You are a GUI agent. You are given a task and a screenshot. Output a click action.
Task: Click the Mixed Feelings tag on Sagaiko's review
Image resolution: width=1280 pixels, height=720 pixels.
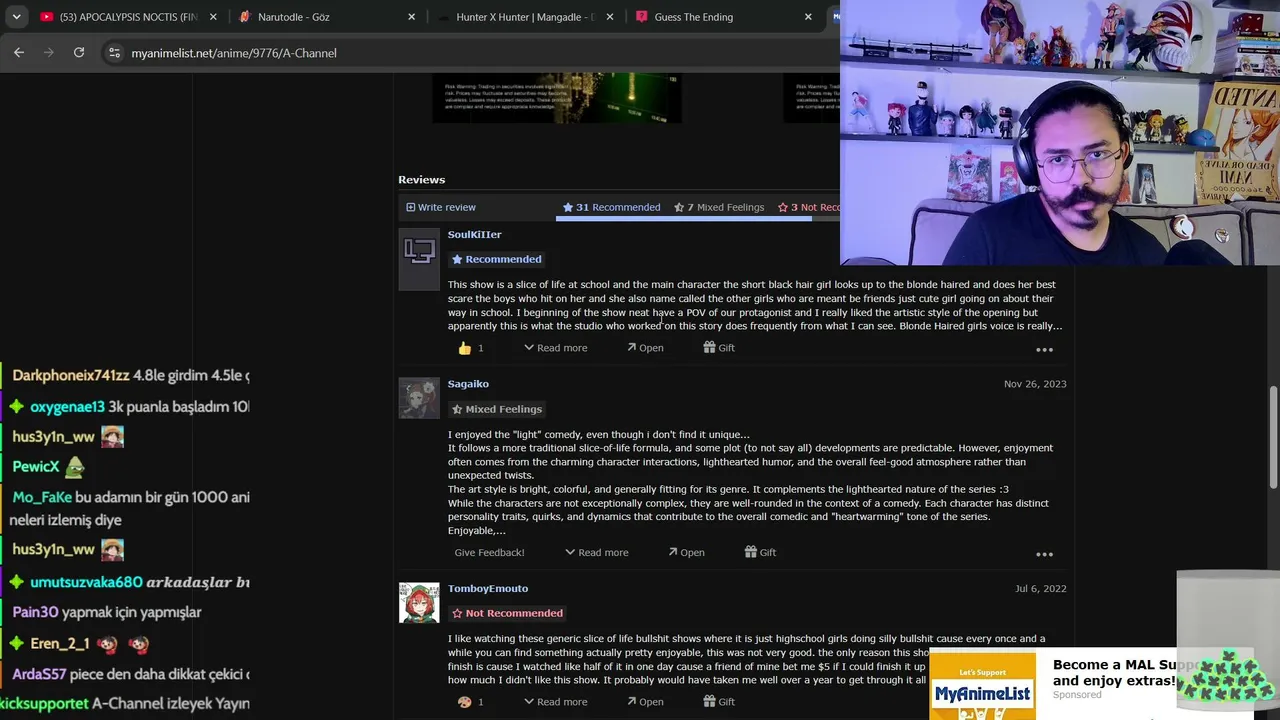tap(496, 409)
